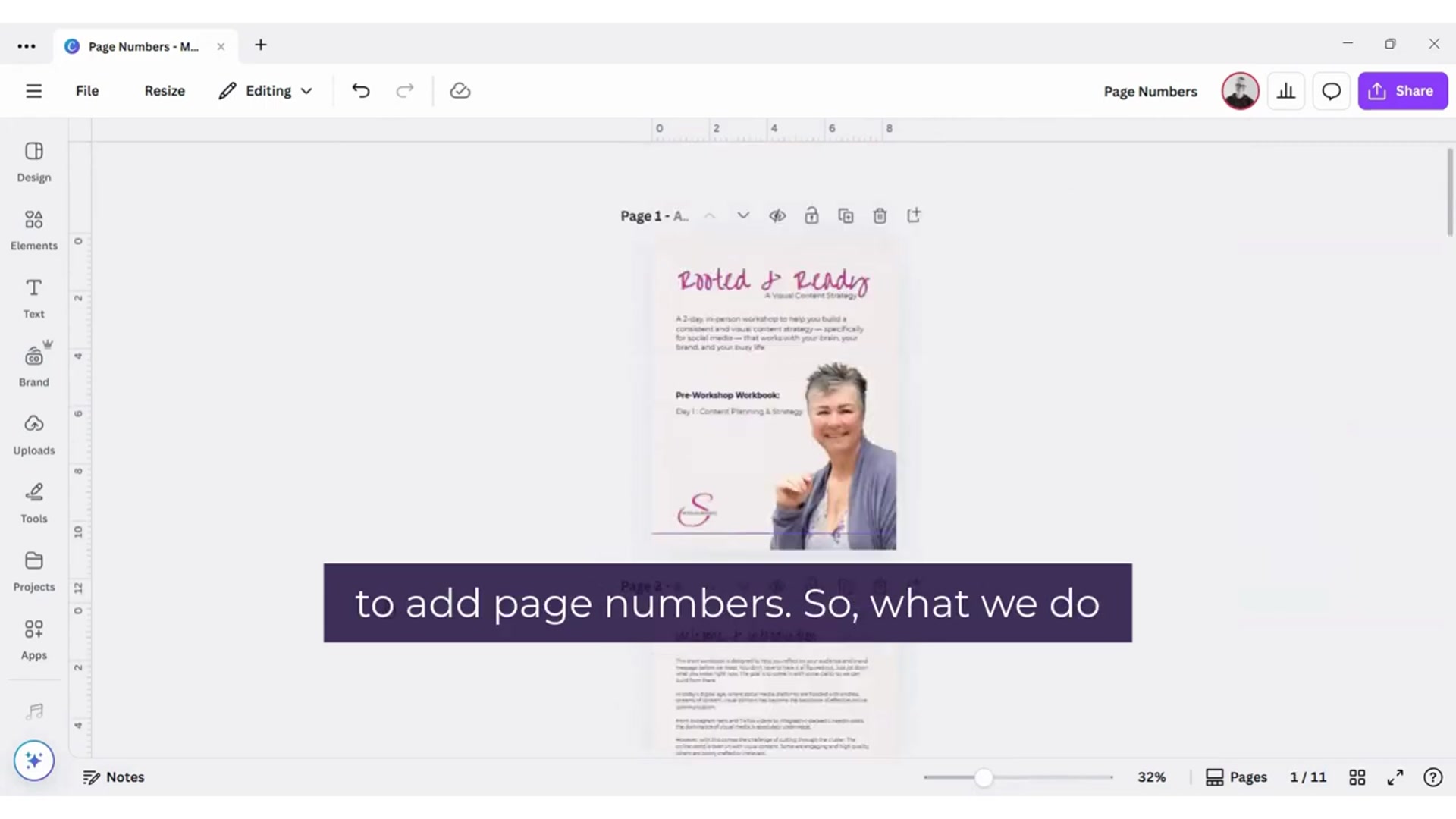This screenshot has width=1456, height=819.
Task: Undo the last action
Action: click(361, 91)
